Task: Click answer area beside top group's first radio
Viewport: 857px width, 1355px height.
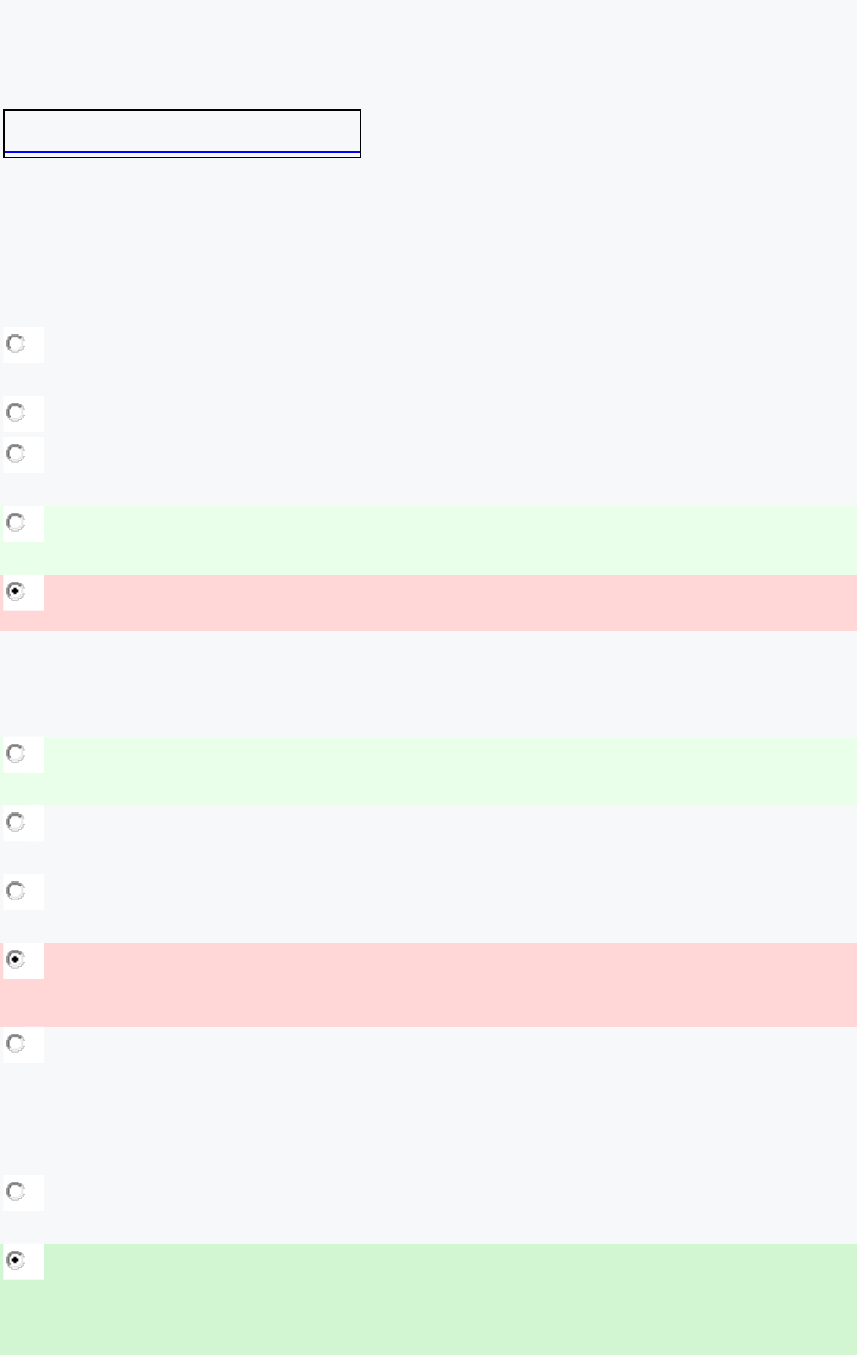Action: point(450,345)
